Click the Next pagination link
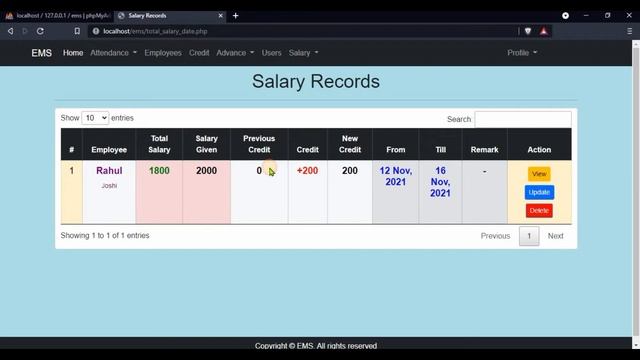This screenshot has height=360, width=640. click(x=555, y=236)
